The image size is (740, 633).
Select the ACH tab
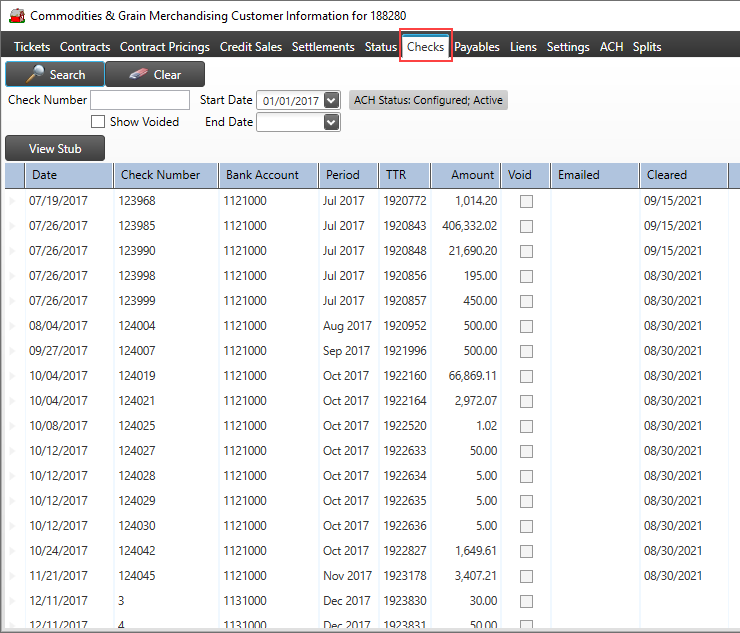[611, 47]
